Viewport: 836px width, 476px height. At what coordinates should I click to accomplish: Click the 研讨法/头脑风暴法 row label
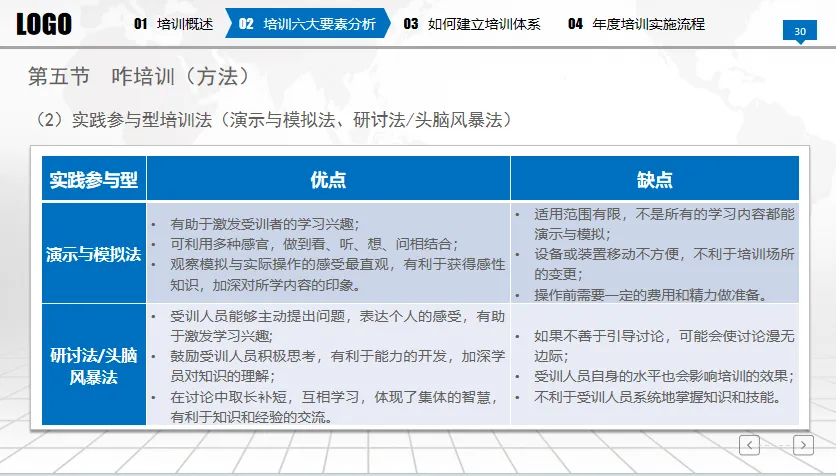click(94, 366)
